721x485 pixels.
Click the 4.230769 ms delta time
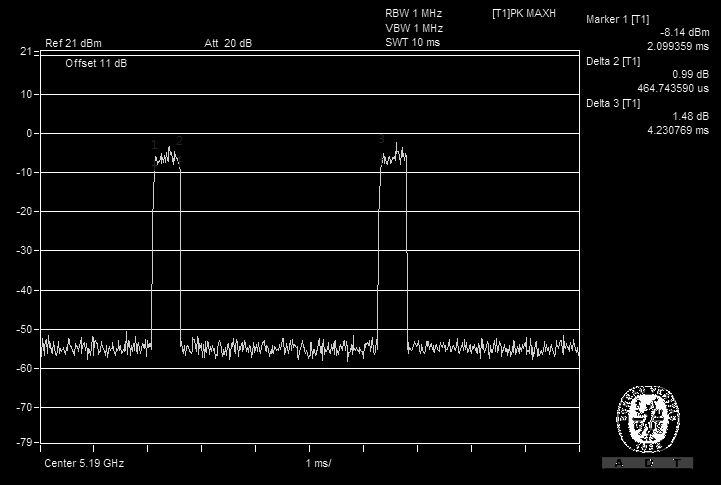(678, 130)
